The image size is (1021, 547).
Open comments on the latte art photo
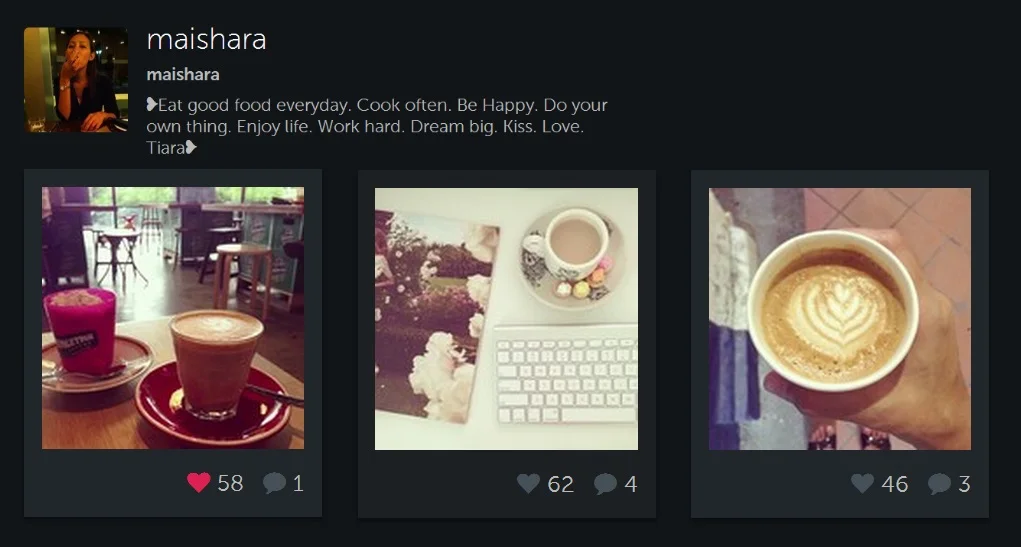point(939,484)
